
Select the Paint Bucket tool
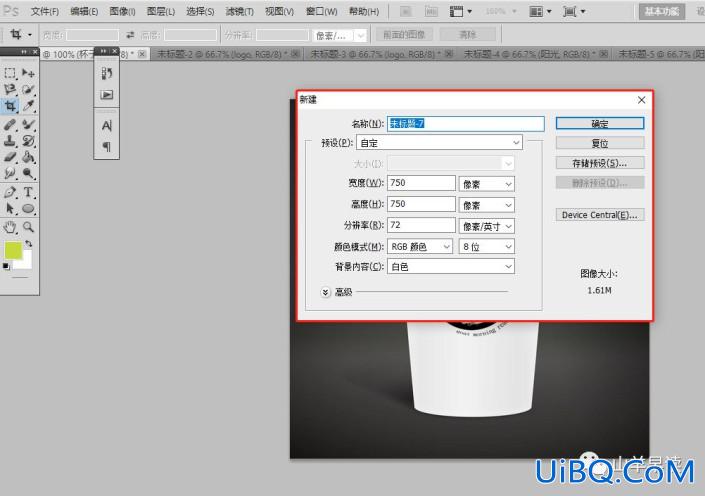28,157
